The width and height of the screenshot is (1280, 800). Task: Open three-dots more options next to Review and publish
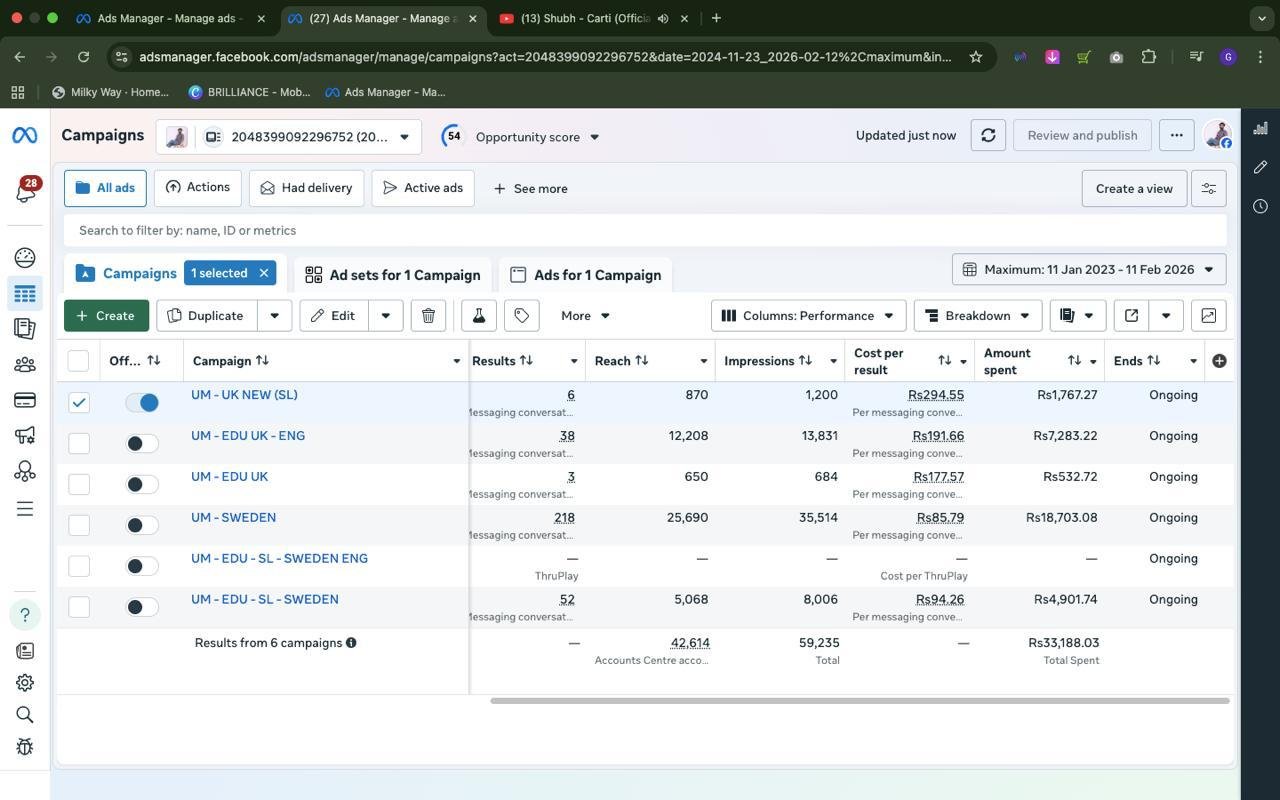(1176, 135)
